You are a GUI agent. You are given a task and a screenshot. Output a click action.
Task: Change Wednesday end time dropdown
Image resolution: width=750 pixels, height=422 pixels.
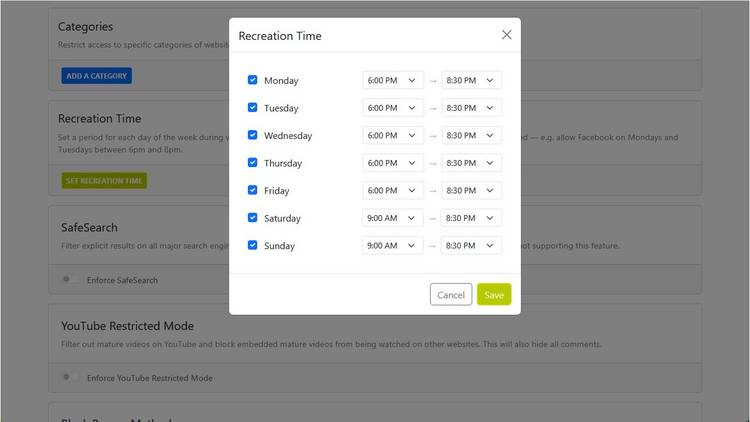pyautogui.click(x=471, y=135)
